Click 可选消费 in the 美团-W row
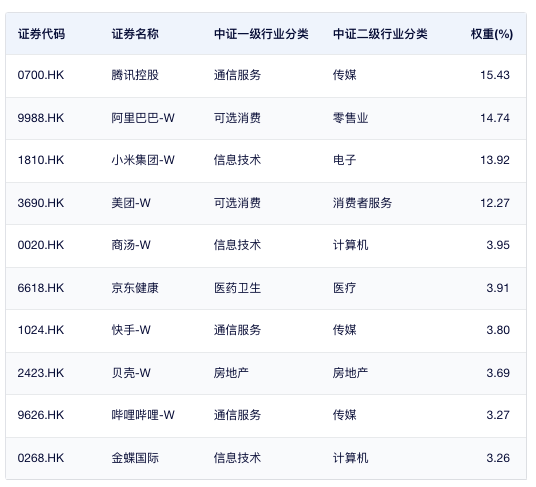The width and height of the screenshot is (536, 487). 238,203
